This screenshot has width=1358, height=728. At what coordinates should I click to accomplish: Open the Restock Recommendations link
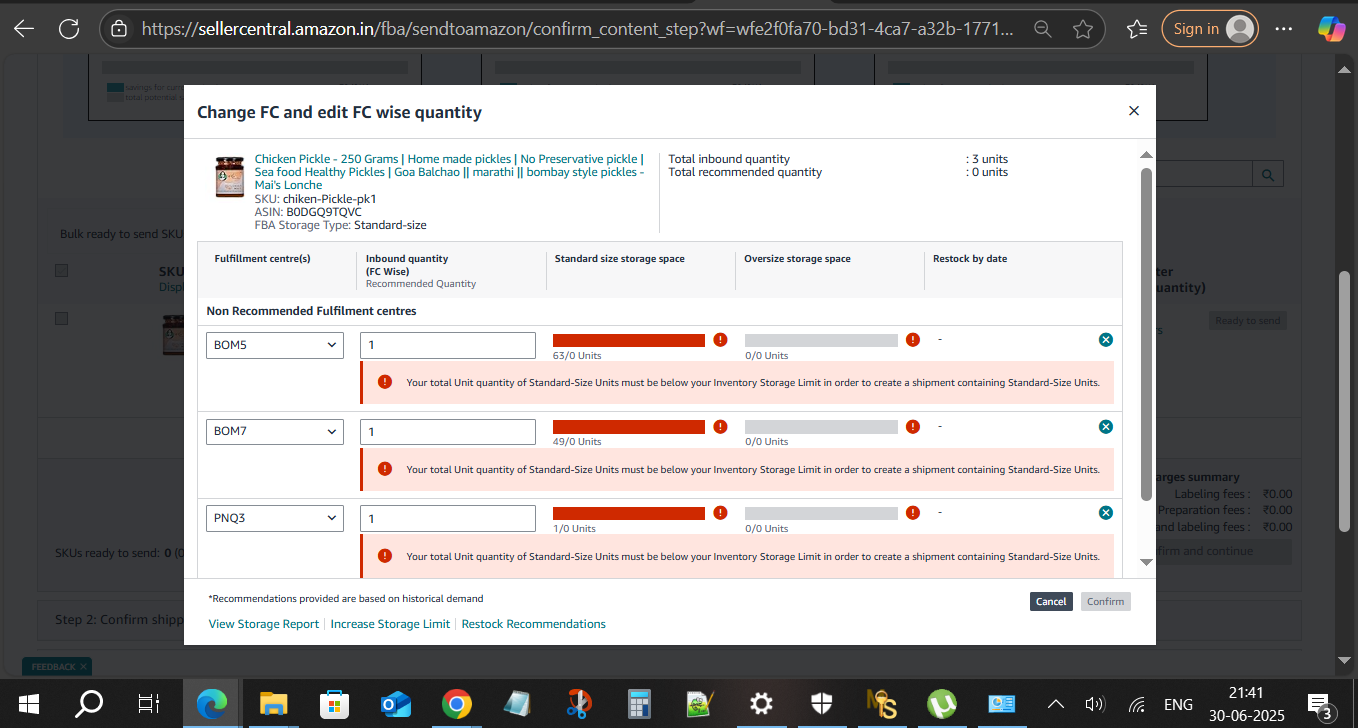pyautogui.click(x=534, y=624)
